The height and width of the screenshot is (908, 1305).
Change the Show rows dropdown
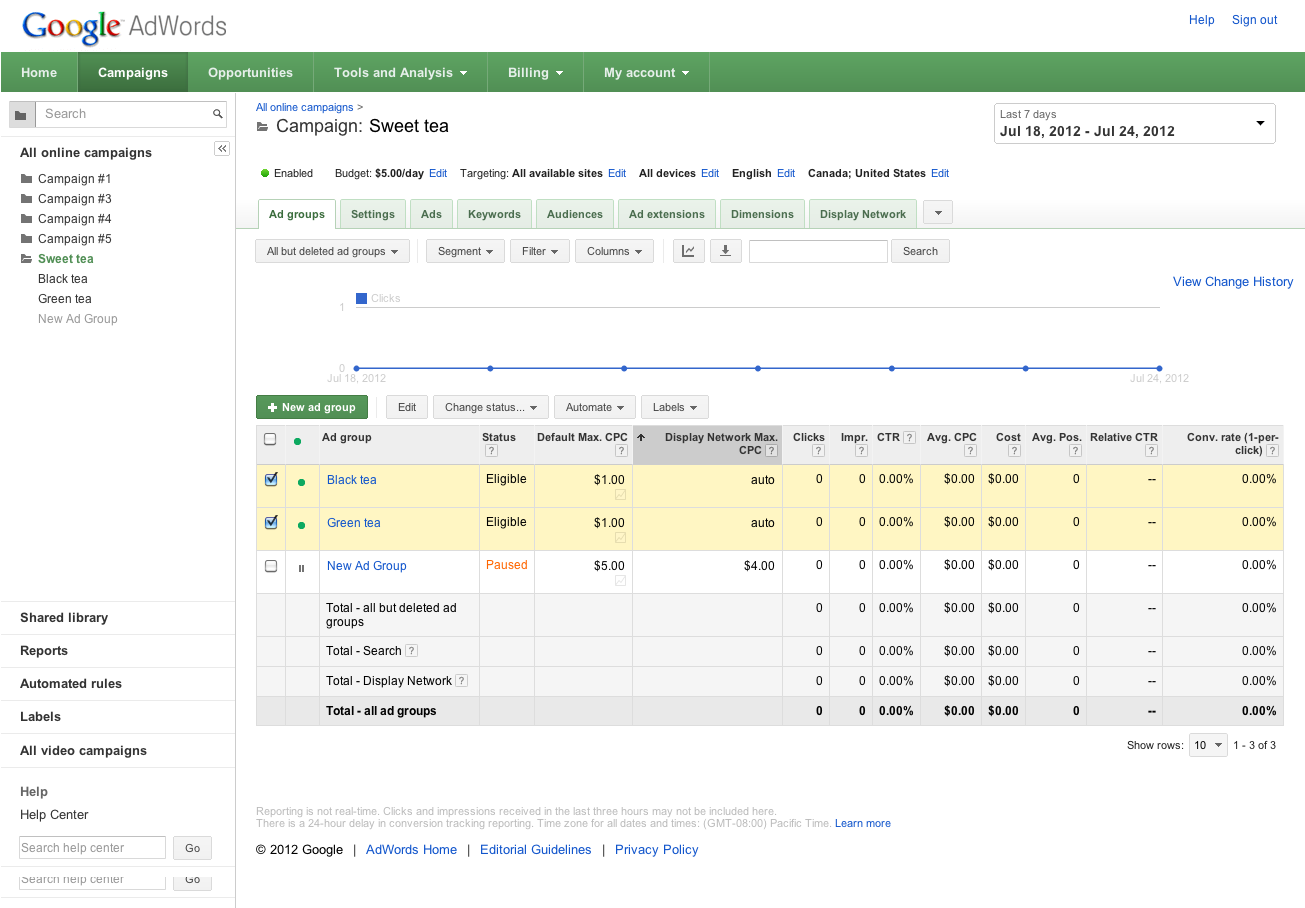(x=1208, y=745)
